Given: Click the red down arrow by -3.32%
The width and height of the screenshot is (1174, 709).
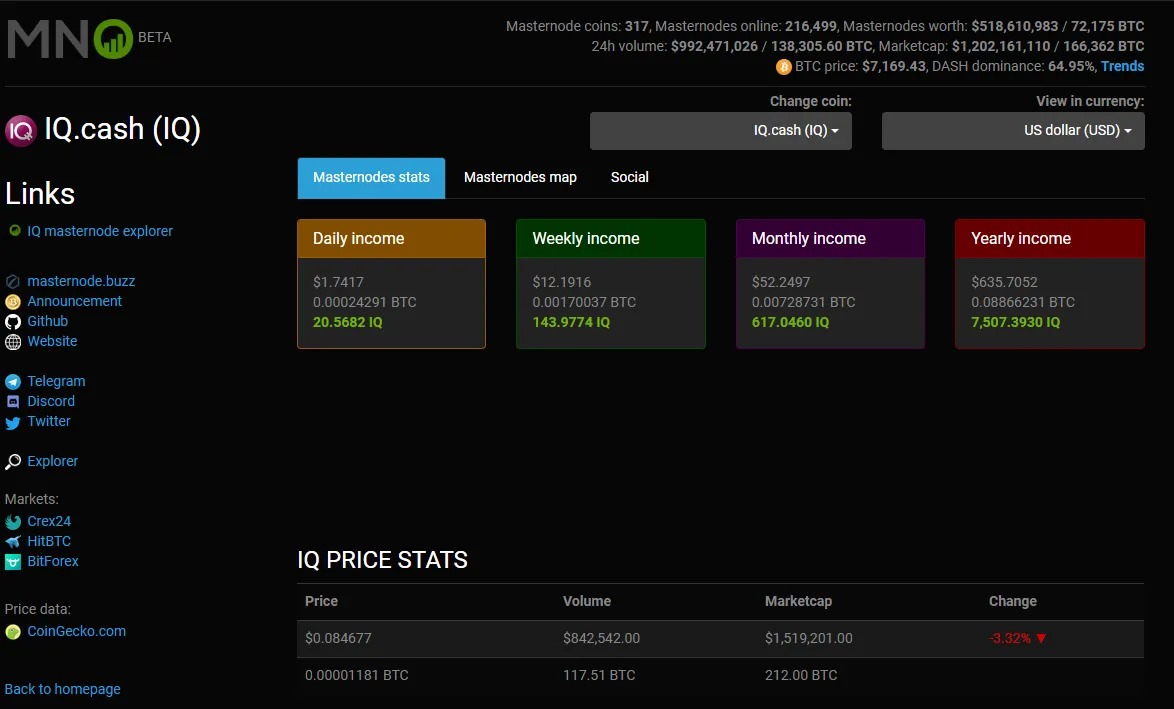Looking at the screenshot, I should pyautogui.click(x=1041, y=639).
